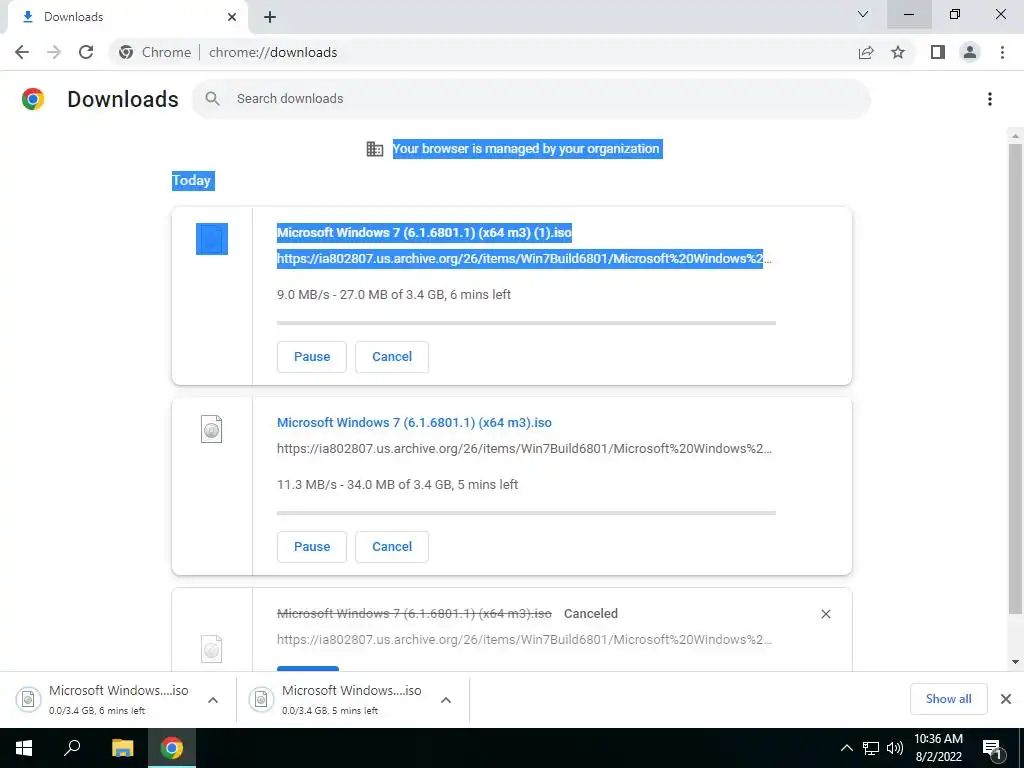Click the partially visible blue button in canceled card

308,668
